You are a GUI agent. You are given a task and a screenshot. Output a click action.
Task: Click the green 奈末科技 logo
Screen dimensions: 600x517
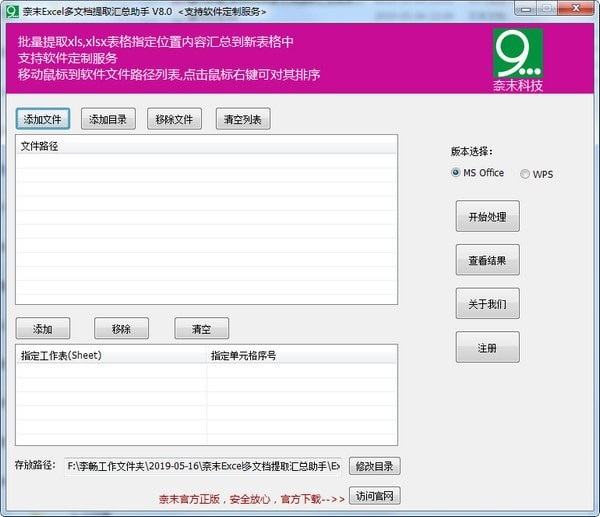pos(518,59)
